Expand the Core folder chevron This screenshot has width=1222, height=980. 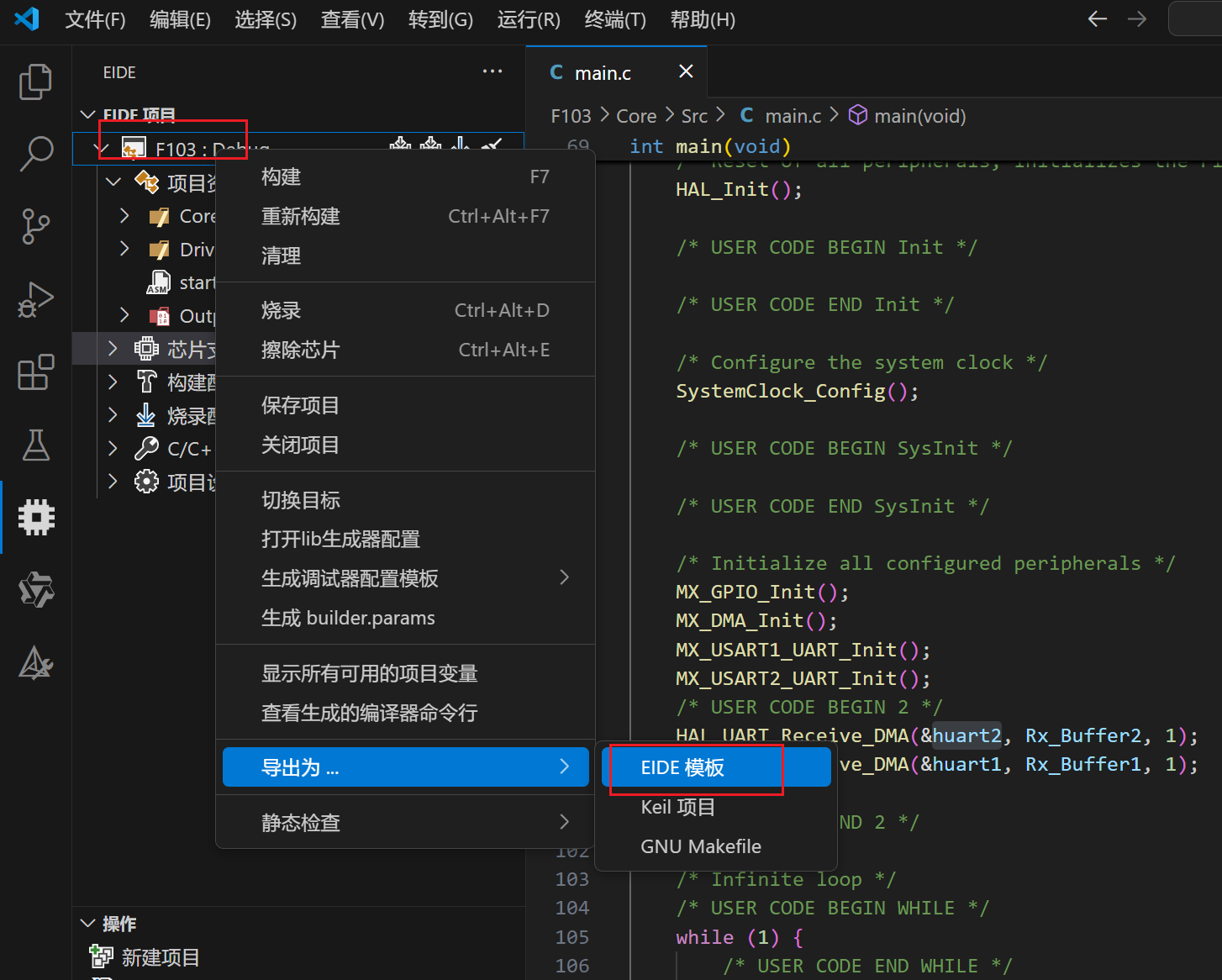tap(124, 216)
